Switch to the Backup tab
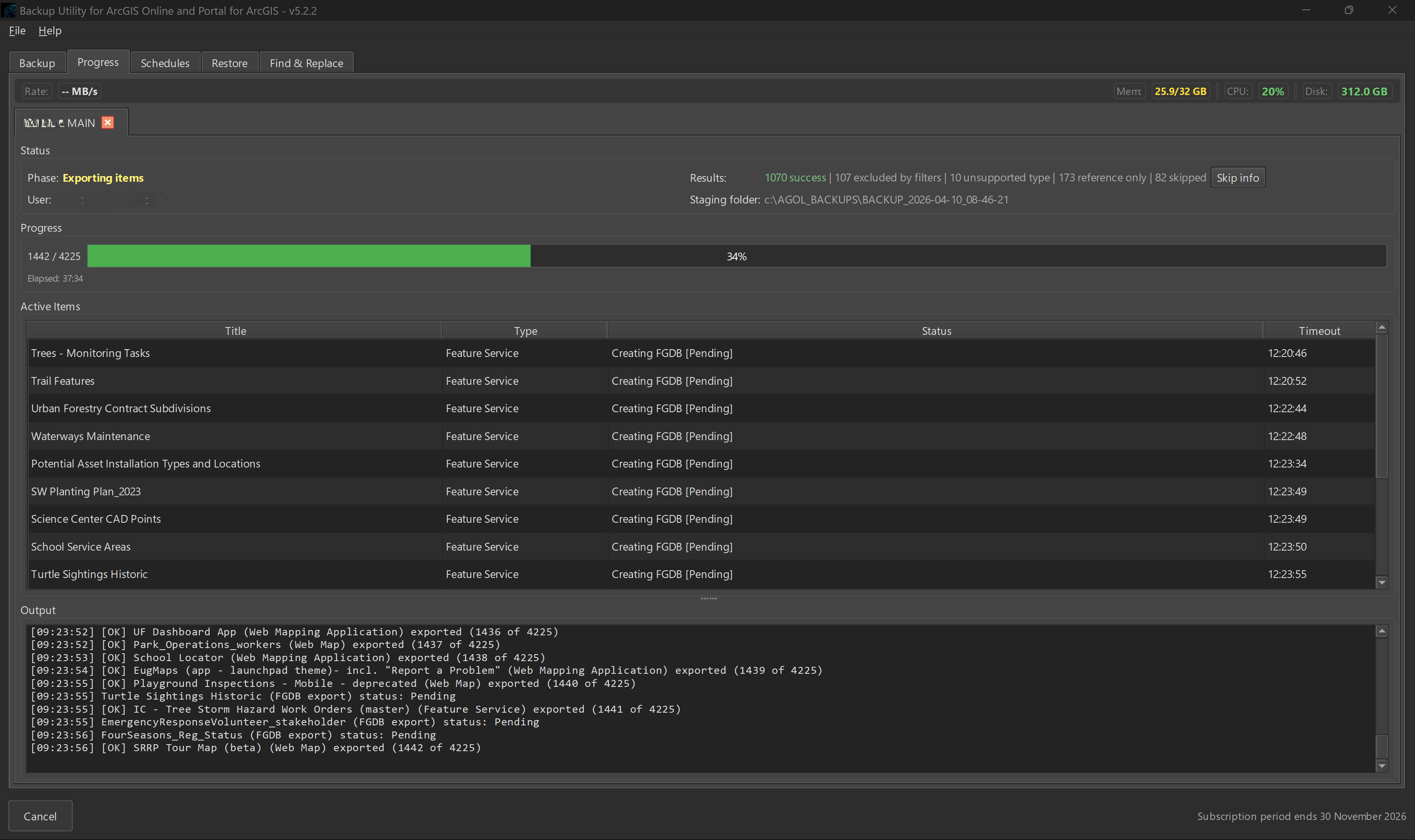The image size is (1415, 840). 37,62
